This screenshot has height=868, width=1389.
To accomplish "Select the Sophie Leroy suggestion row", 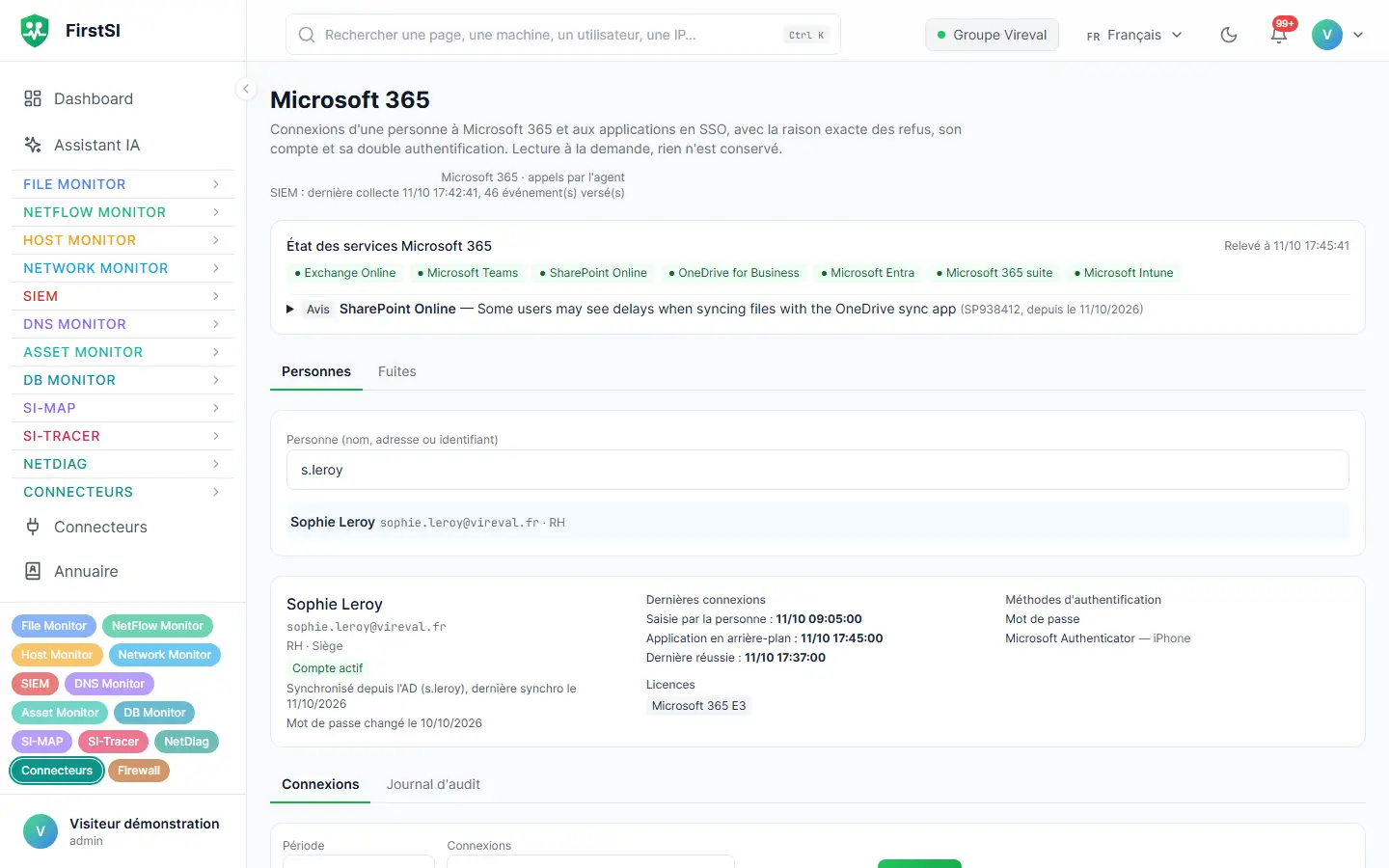I will pyautogui.click(x=818, y=522).
